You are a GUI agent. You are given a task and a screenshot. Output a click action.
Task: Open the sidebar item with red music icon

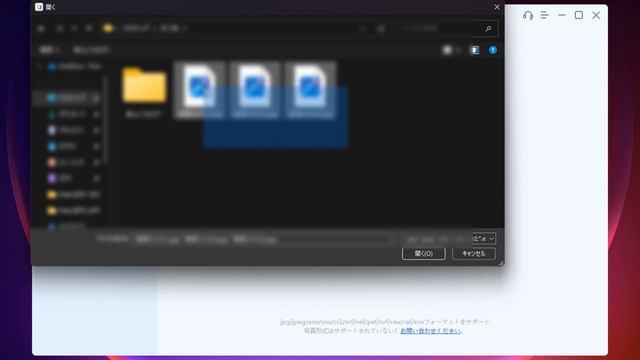(x=67, y=162)
